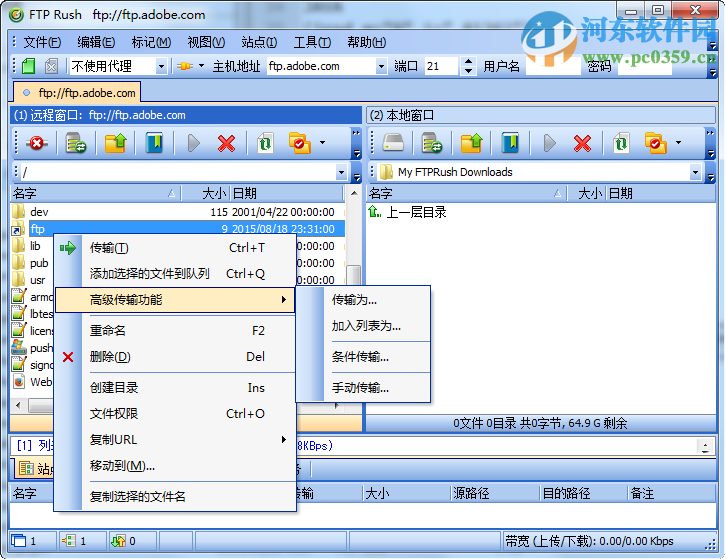Click the server list icon in local toolbar
The image size is (726, 560).
pyautogui.click(x=432, y=143)
